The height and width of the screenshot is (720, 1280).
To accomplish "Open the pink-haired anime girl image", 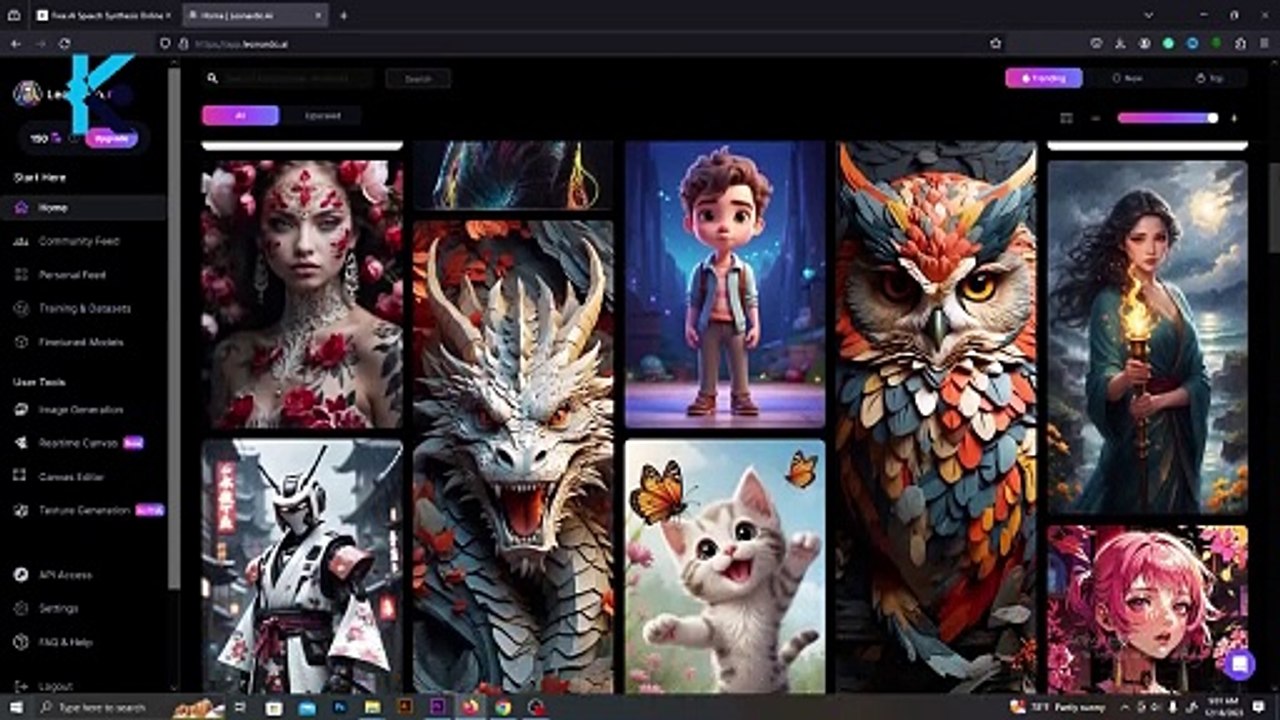I will click(x=1148, y=609).
